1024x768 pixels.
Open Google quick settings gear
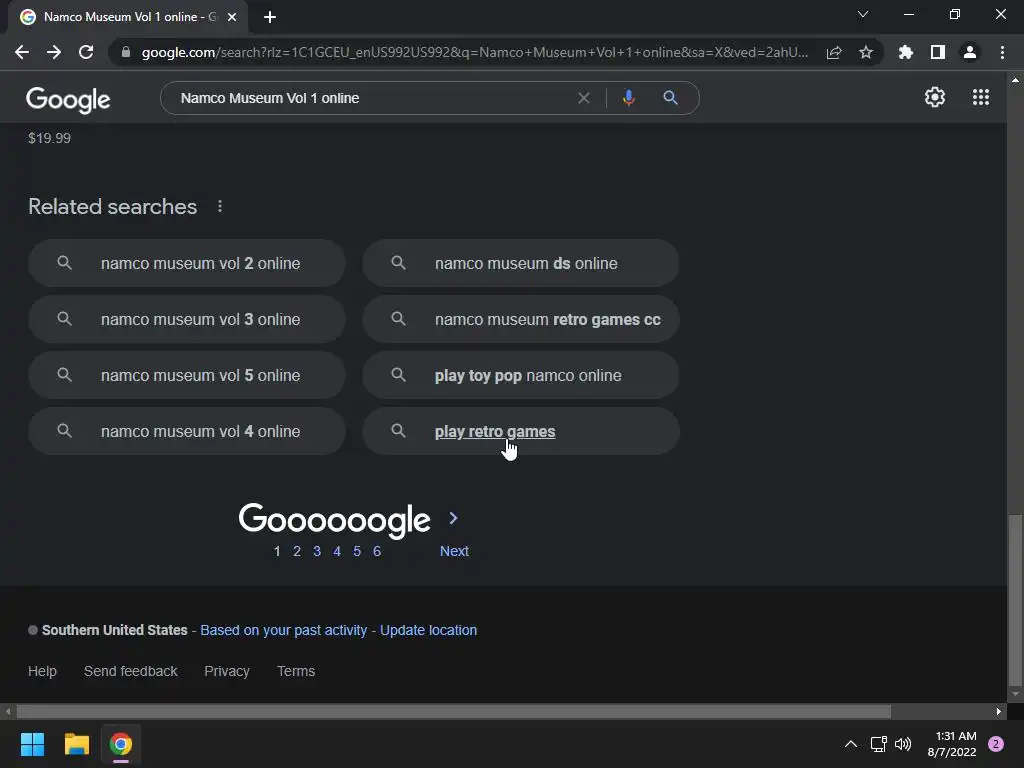tap(935, 97)
